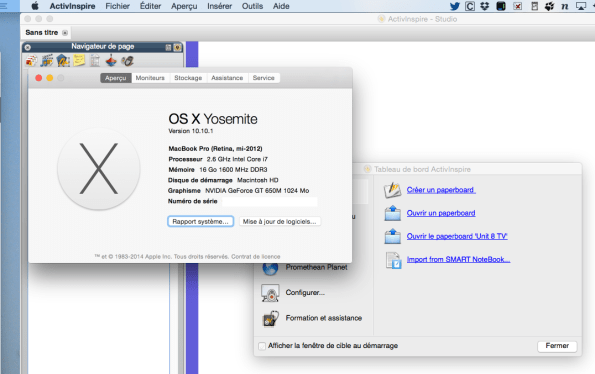Click the 'Version 10.10.1' text
Viewport: 595px width, 374px height.
(191, 131)
